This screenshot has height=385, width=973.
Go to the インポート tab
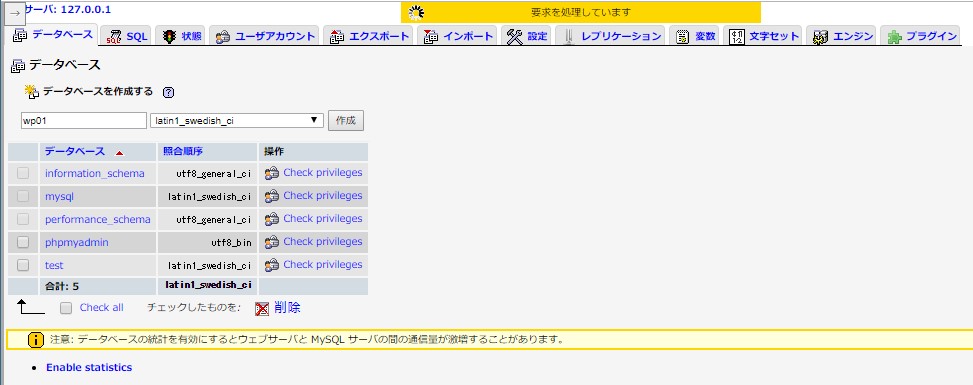pyautogui.click(x=458, y=37)
